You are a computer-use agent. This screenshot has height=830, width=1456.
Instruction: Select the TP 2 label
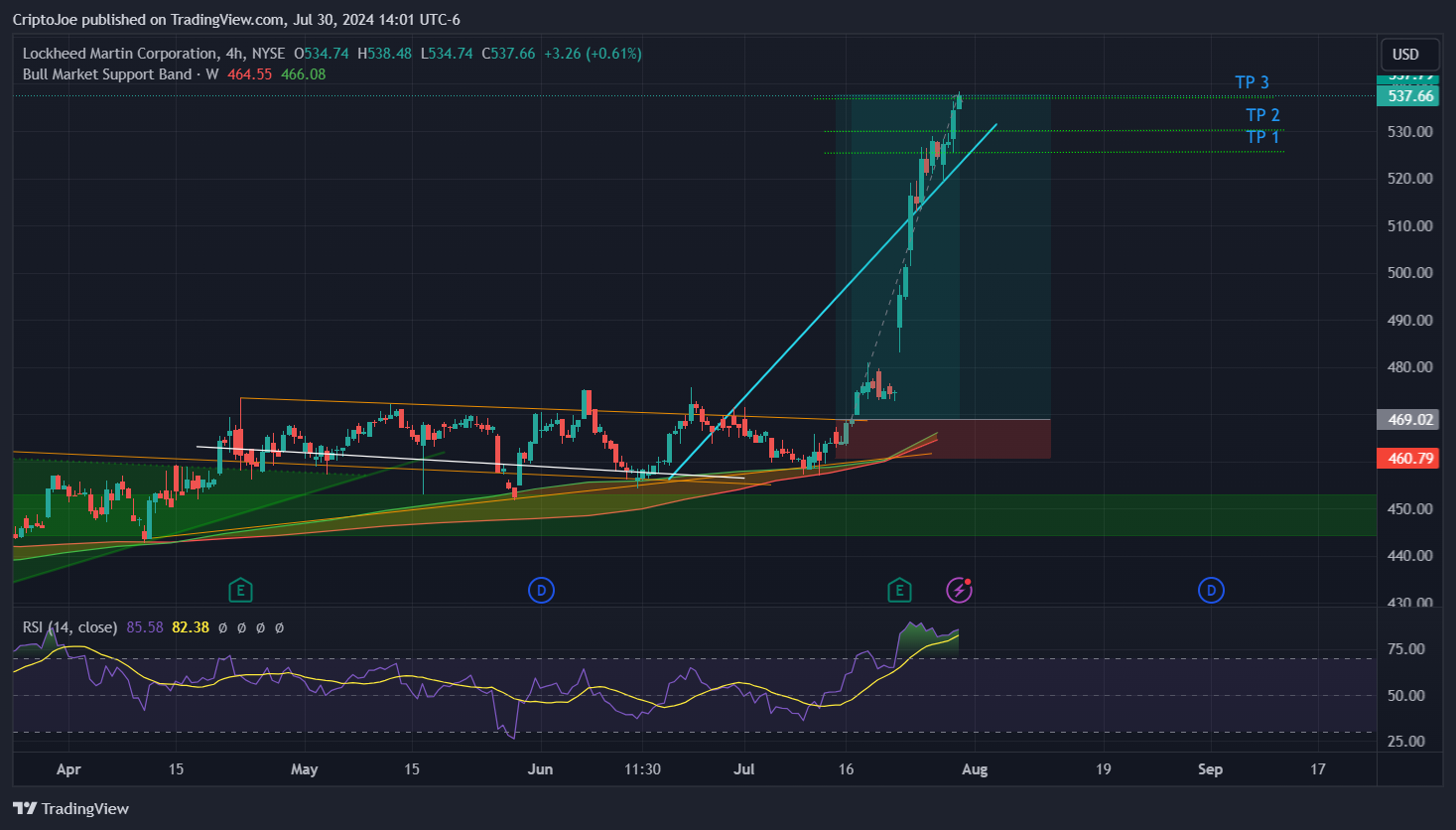tap(1262, 115)
